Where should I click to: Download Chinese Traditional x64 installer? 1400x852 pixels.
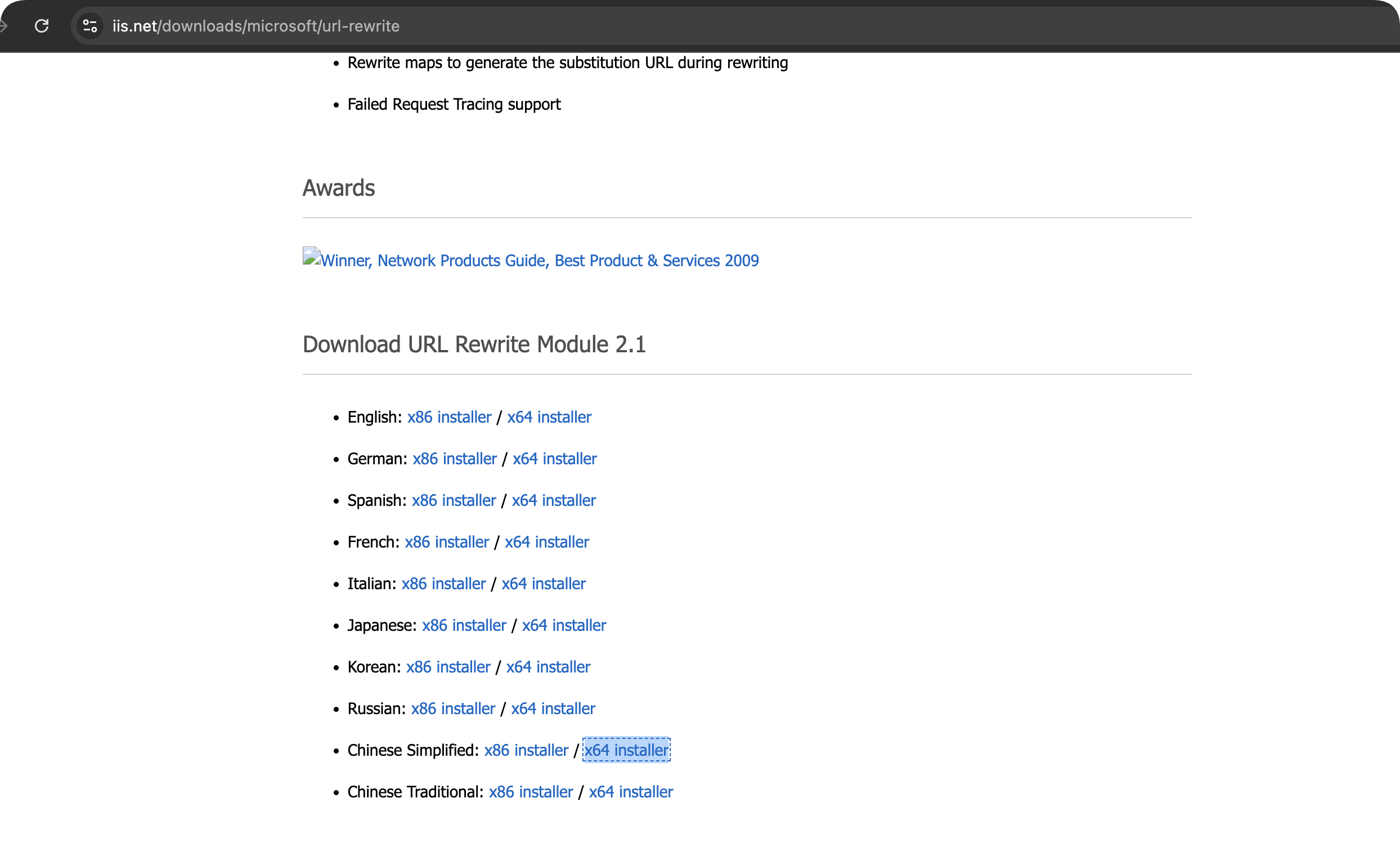(630, 792)
